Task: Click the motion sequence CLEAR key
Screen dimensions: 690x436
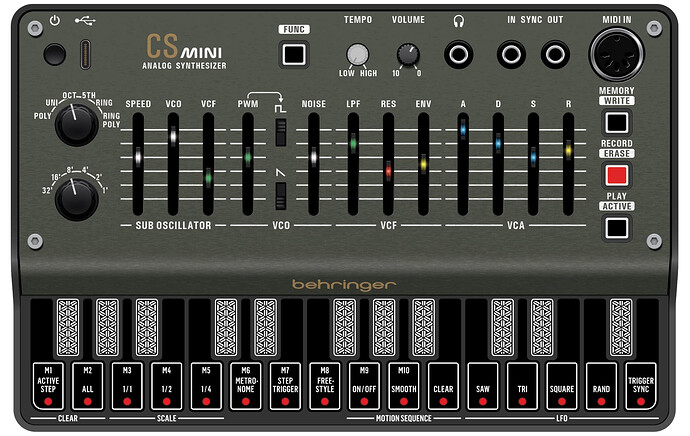Action: click(443, 386)
